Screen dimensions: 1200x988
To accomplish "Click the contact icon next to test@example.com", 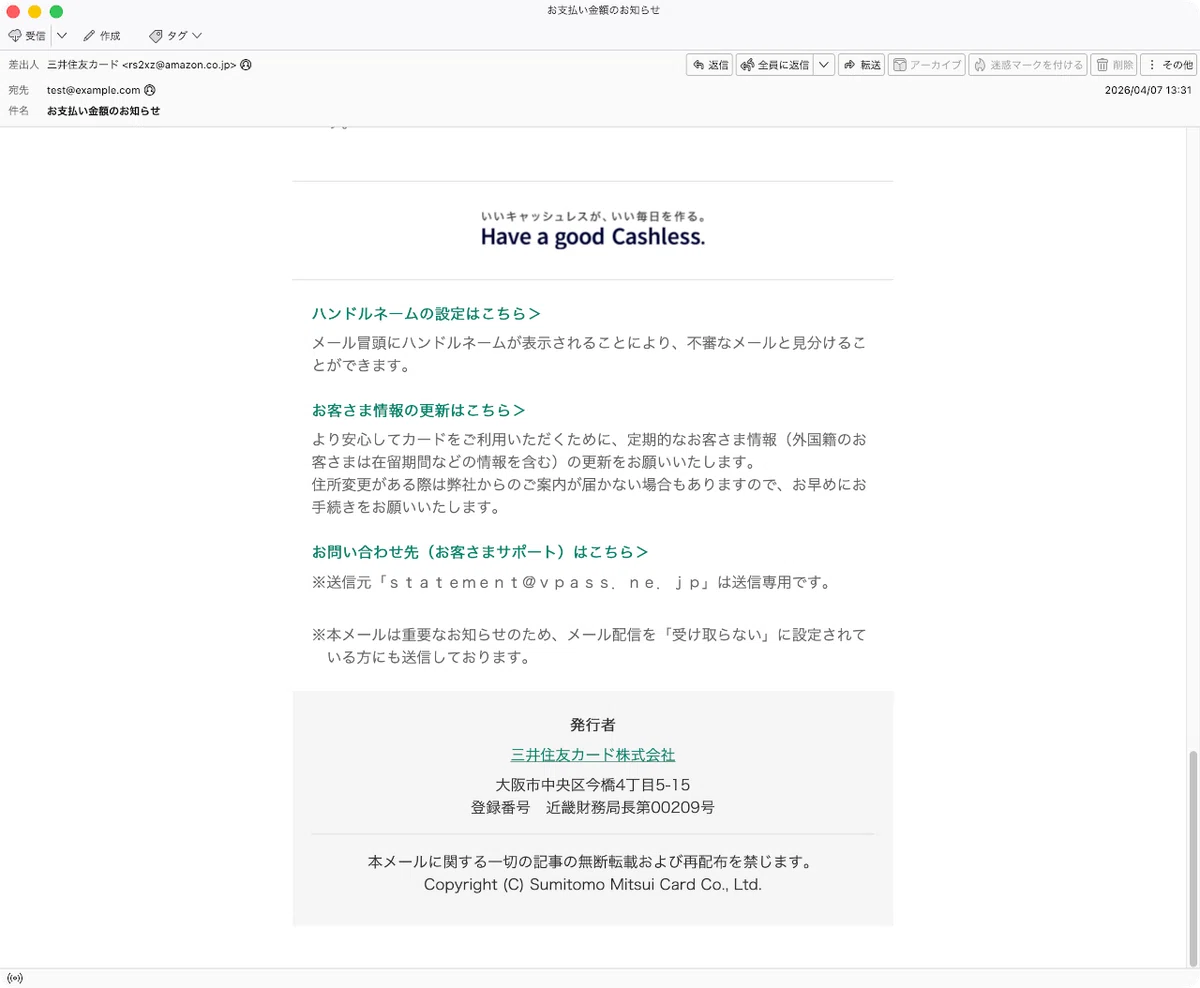I will pyautogui.click(x=150, y=89).
